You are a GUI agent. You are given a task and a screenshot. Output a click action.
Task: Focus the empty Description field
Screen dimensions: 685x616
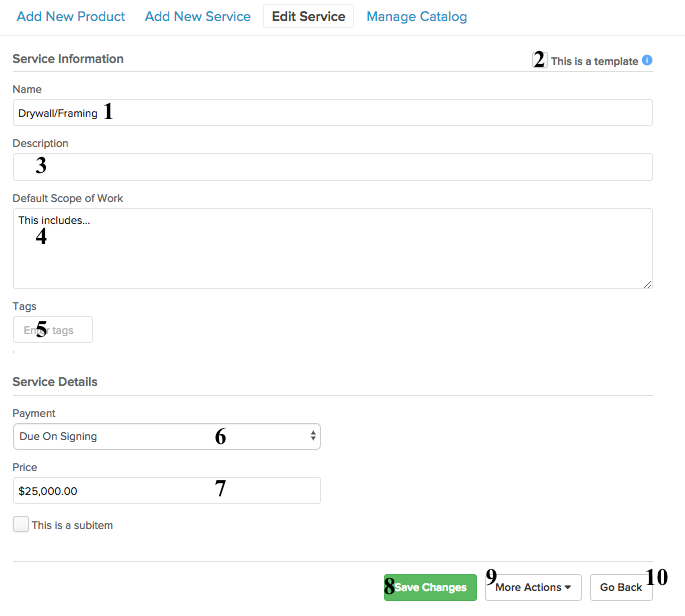333,167
